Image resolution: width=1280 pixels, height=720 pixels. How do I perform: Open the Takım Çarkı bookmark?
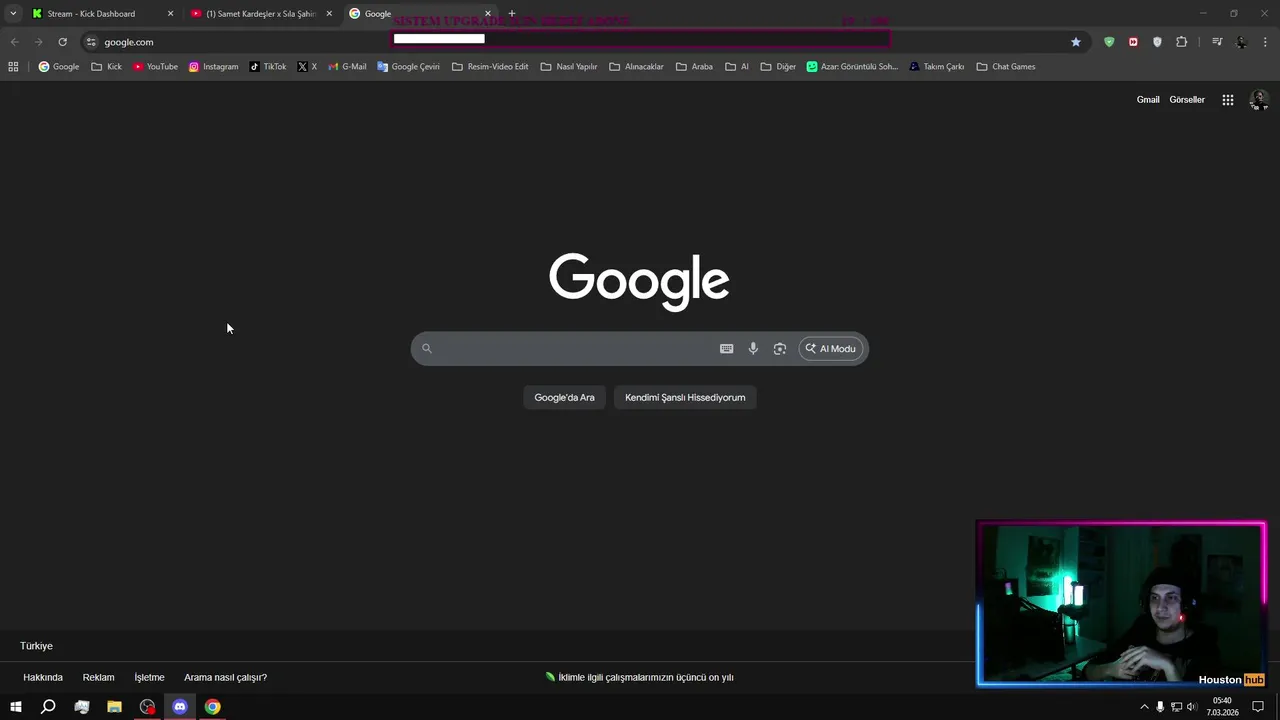pos(936,67)
